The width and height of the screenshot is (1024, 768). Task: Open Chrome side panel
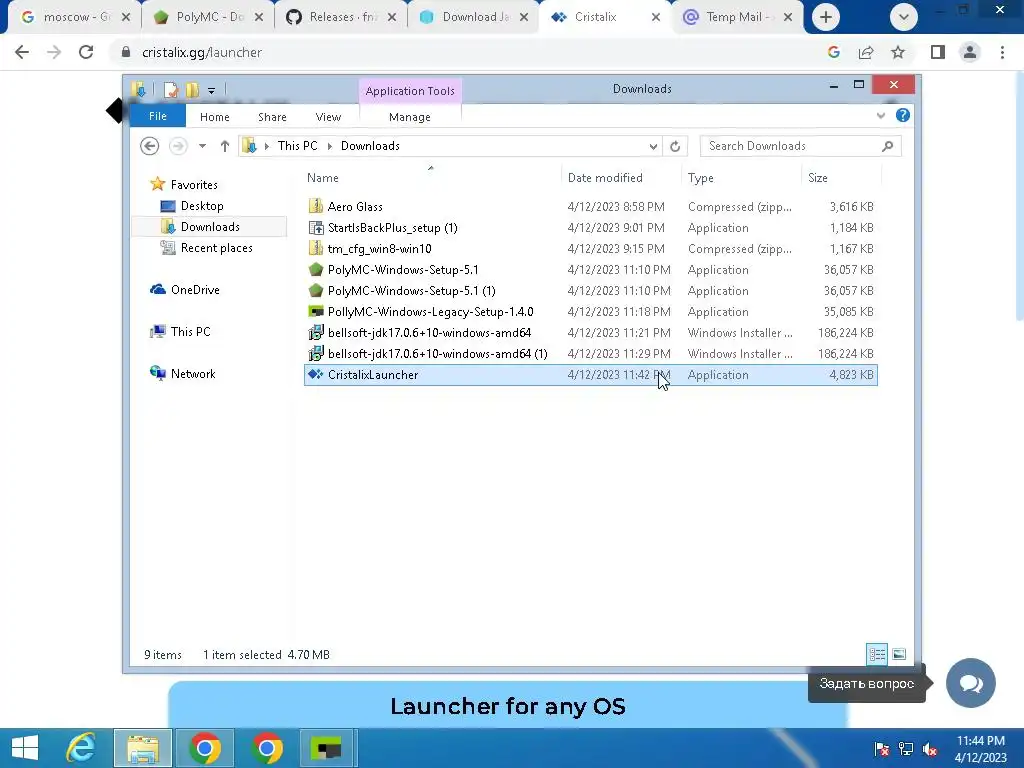pyautogui.click(x=938, y=52)
